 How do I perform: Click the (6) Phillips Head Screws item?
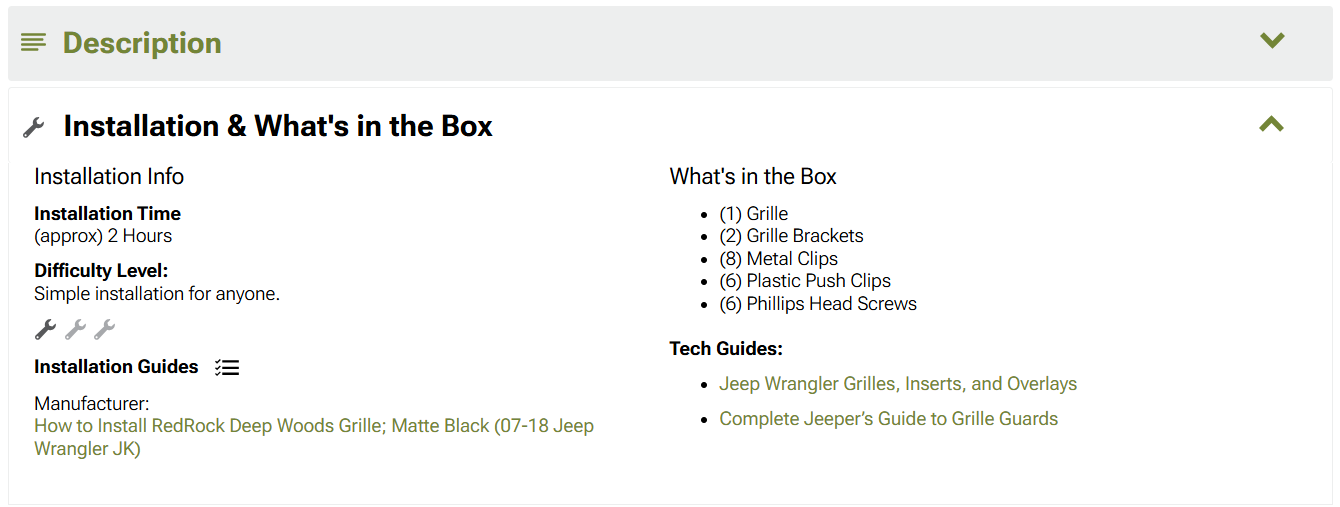tap(818, 304)
